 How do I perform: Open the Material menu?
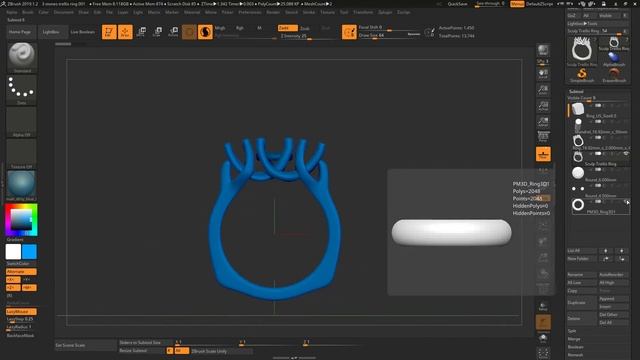192,12
